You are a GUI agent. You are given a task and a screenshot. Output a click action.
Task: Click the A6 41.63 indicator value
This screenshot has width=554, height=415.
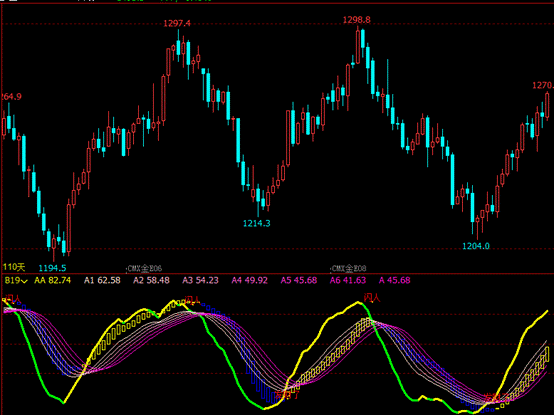point(348,280)
